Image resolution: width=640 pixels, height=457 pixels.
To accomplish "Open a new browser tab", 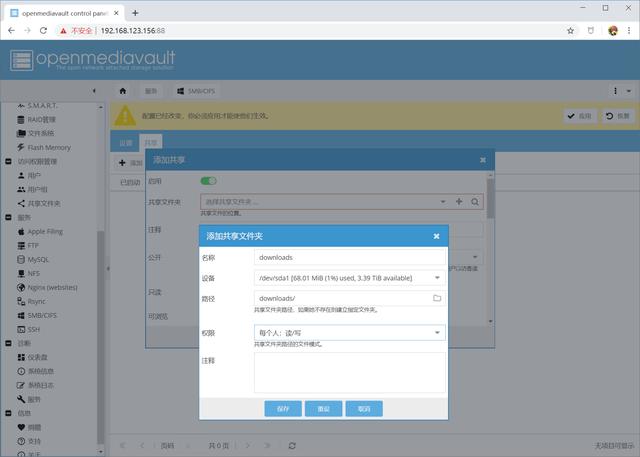I will [135, 13].
